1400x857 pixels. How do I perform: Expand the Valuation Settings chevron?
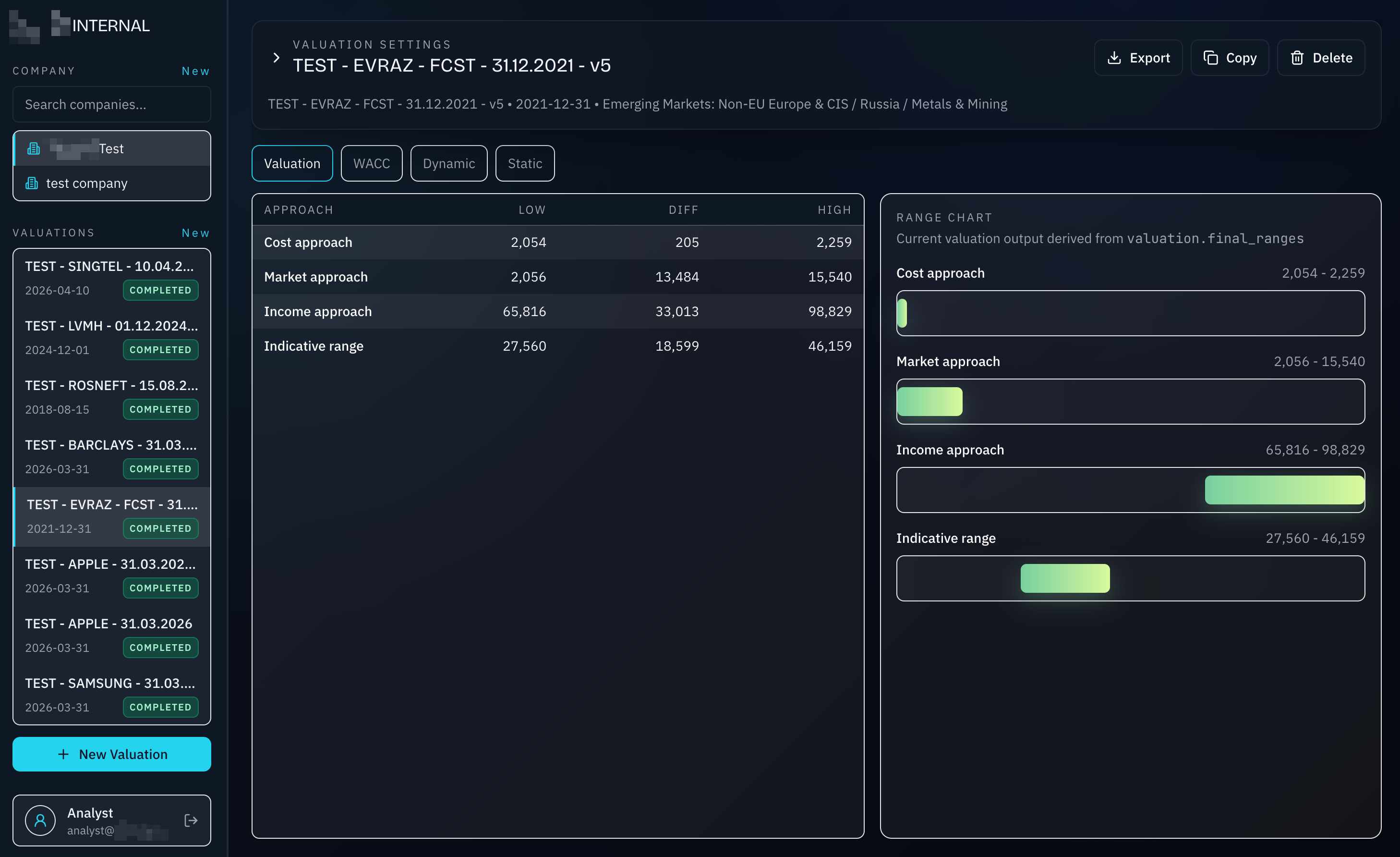276,58
